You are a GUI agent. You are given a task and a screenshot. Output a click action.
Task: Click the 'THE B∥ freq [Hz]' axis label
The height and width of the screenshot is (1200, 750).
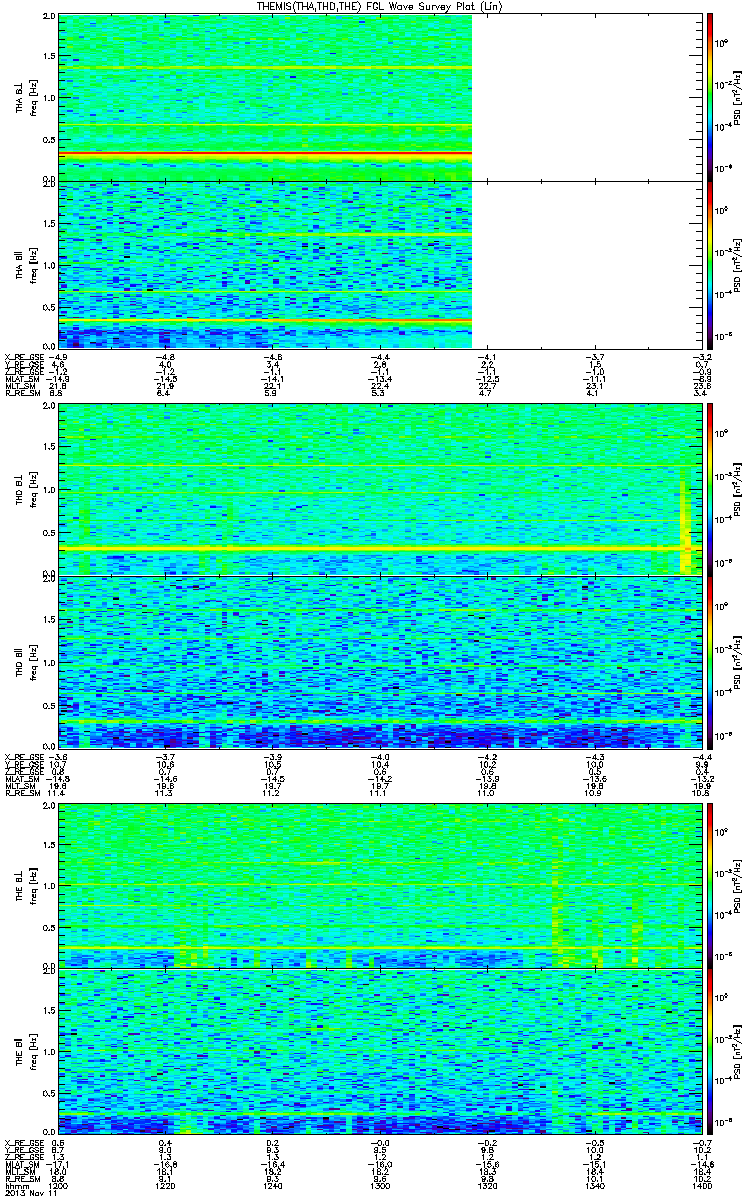26,1052
